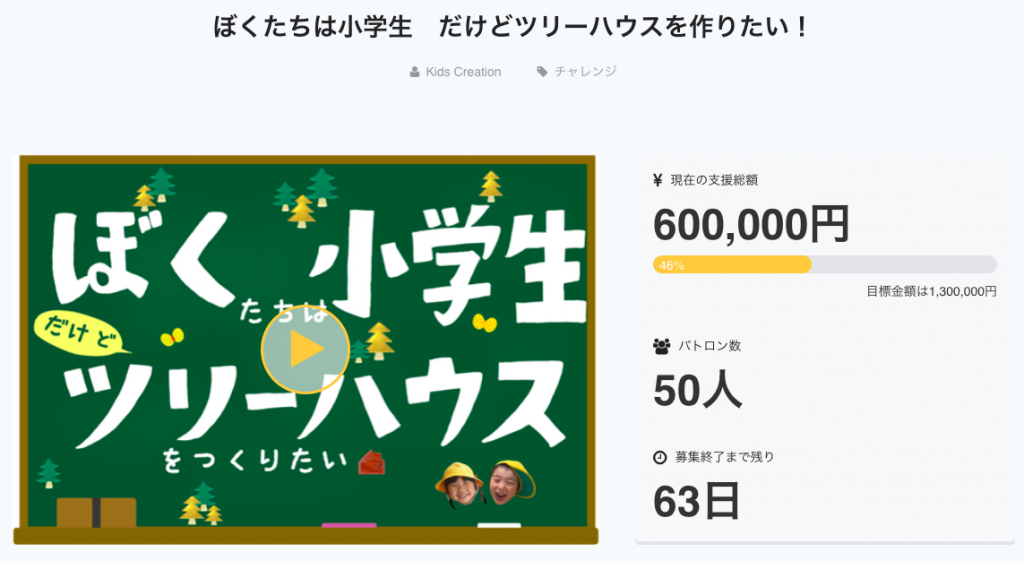The width and height of the screenshot is (1024, 561).
Task: Click the clock icon beside 募集終了まで残り
Action: point(660,457)
